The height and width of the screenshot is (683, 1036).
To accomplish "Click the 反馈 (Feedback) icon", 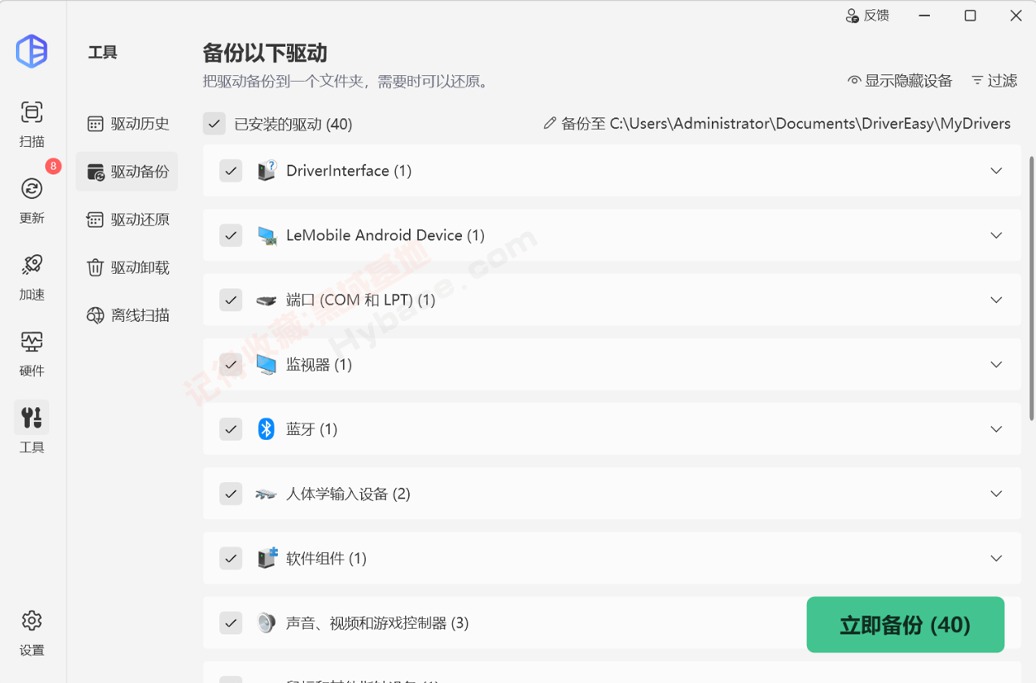I will coord(868,16).
